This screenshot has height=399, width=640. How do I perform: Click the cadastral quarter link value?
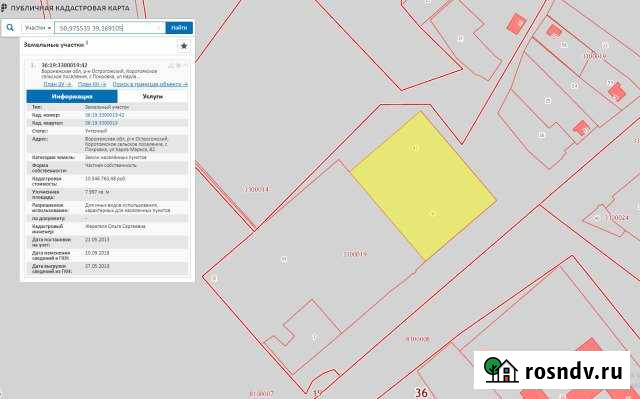[x=101, y=123]
